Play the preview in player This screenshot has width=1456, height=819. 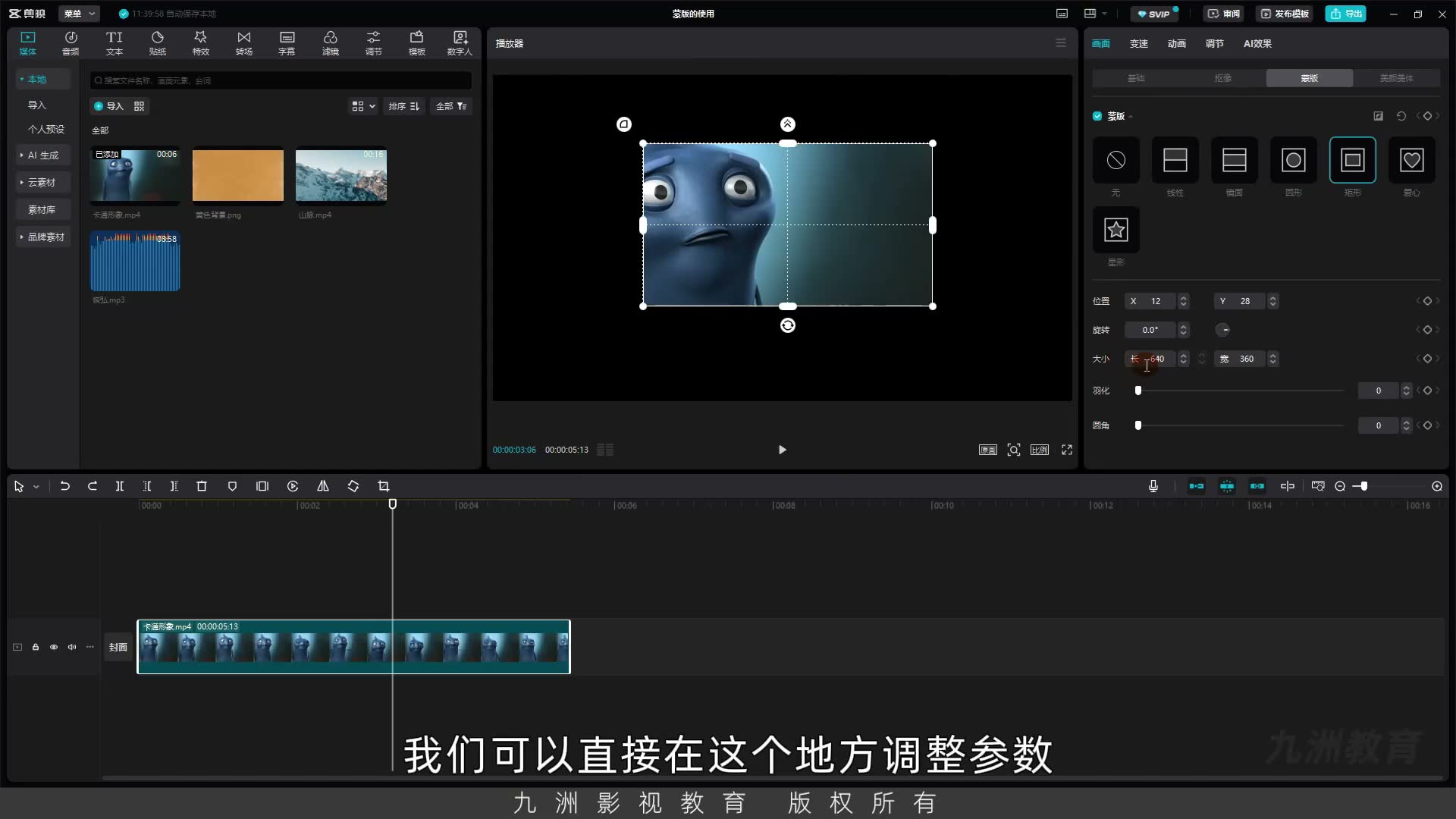point(782,450)
